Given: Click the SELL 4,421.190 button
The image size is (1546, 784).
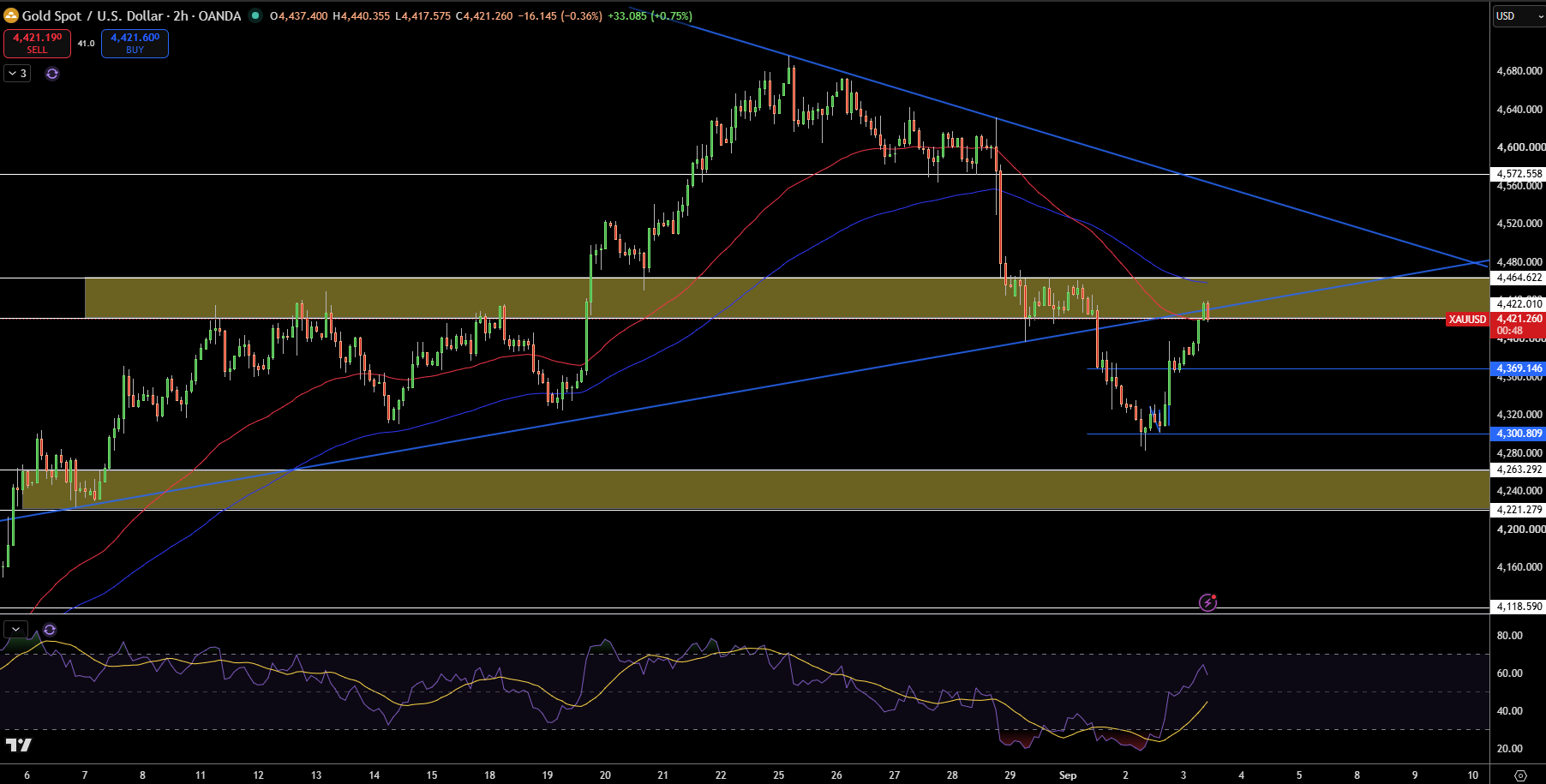Looking at the screenshot, I should pyautogui.click(x=37, y=43).
